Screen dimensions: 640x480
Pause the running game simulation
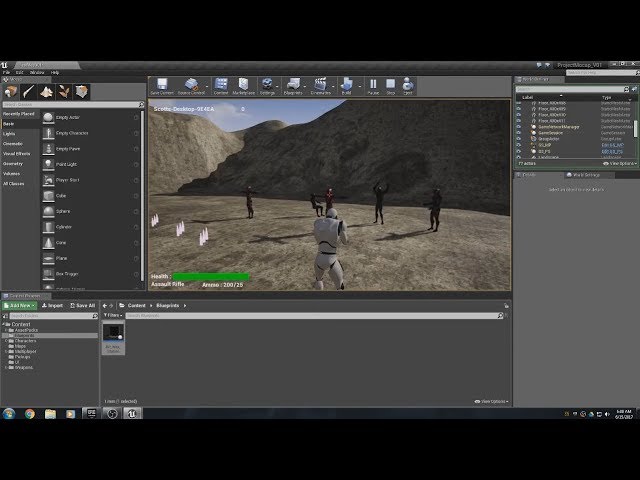pyautogui.click(x=373, y=86)
